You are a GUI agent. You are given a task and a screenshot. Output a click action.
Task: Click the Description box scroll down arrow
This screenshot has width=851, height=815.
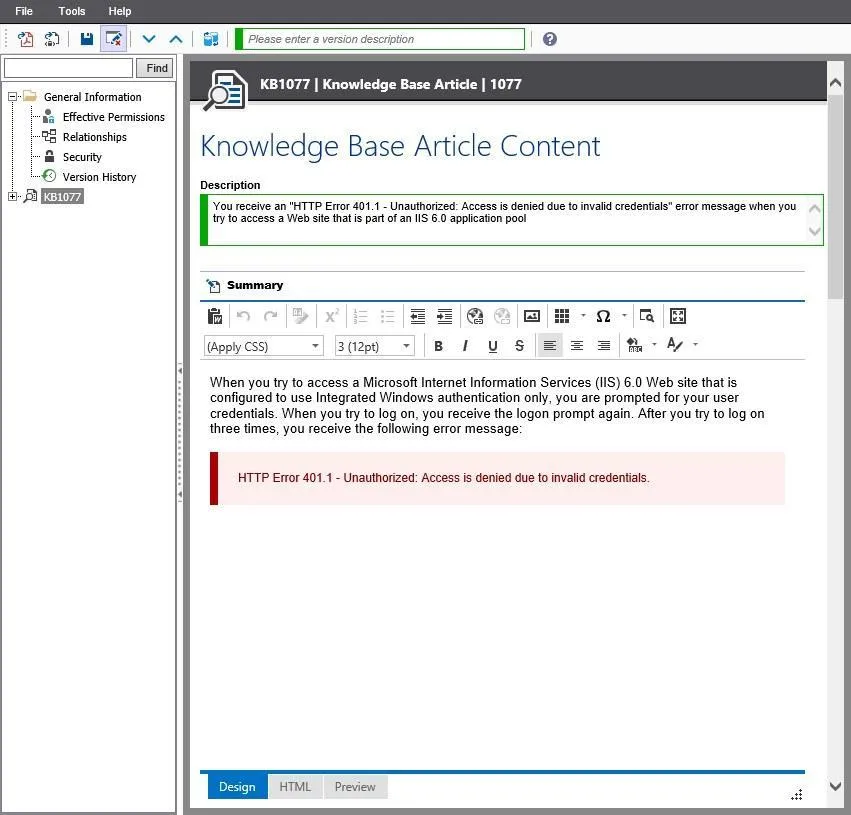[x=814, y=232]
